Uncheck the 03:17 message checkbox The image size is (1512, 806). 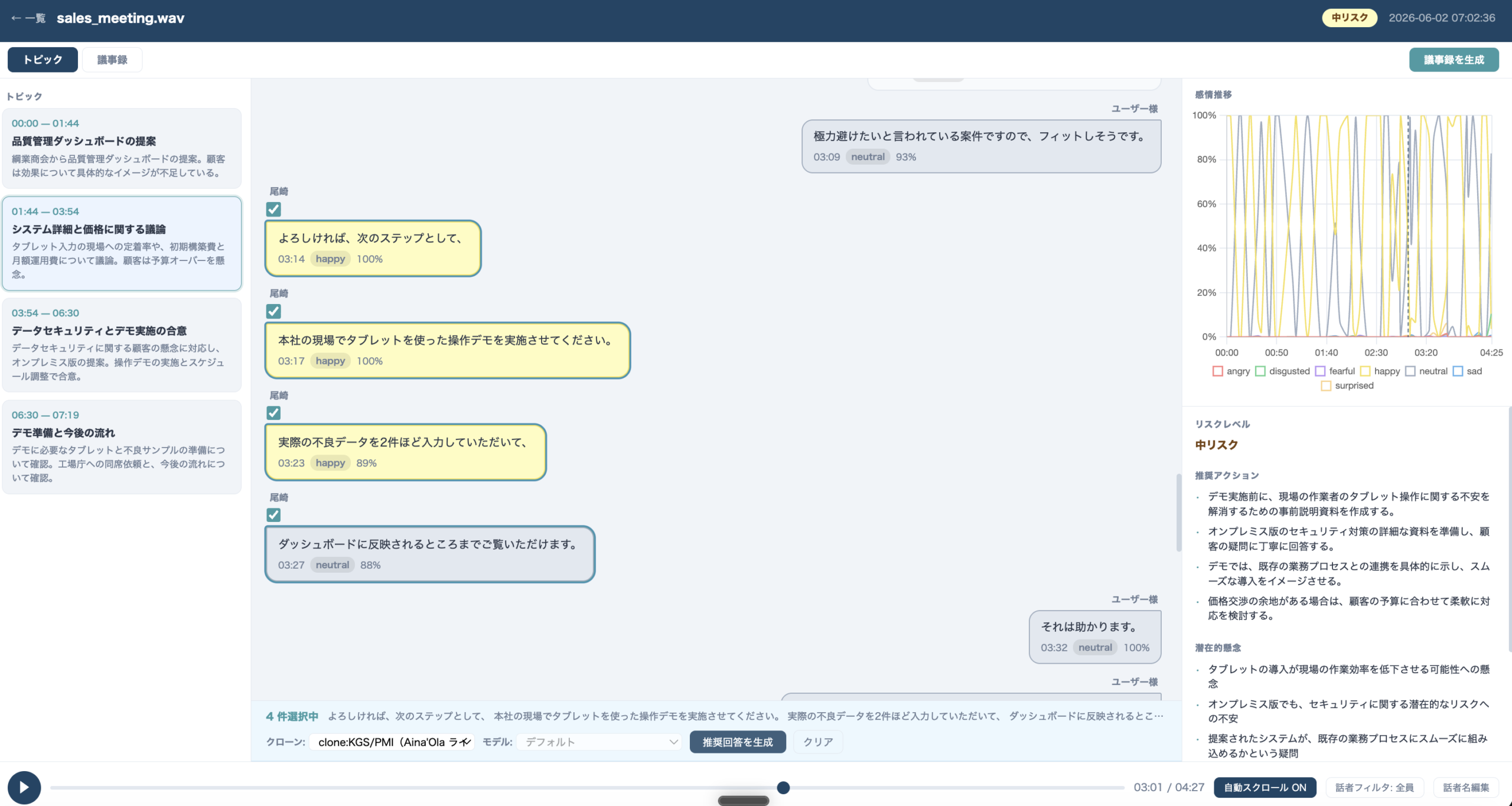coord(273,311)
